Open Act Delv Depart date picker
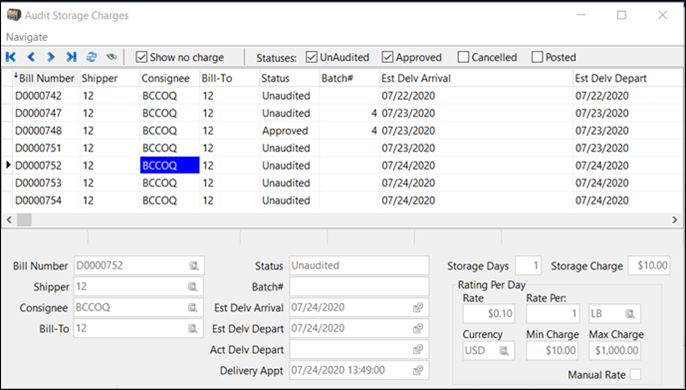Image resolution: width=686 pixels, height=390 pixels. [418, 349]
